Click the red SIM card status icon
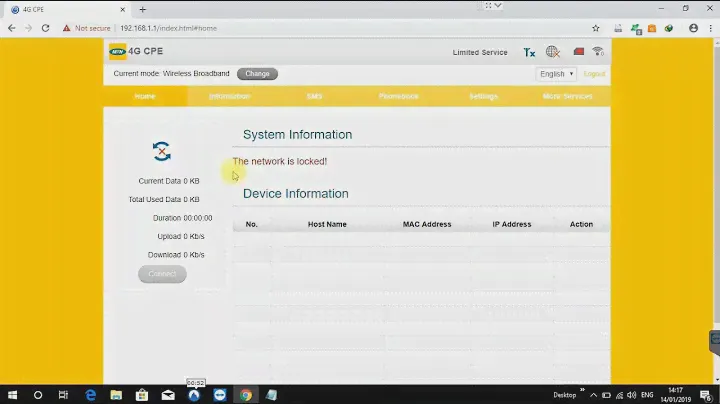The width and height of the screenshot is (720, 404). pyautogui.click(x=578, y=52)
